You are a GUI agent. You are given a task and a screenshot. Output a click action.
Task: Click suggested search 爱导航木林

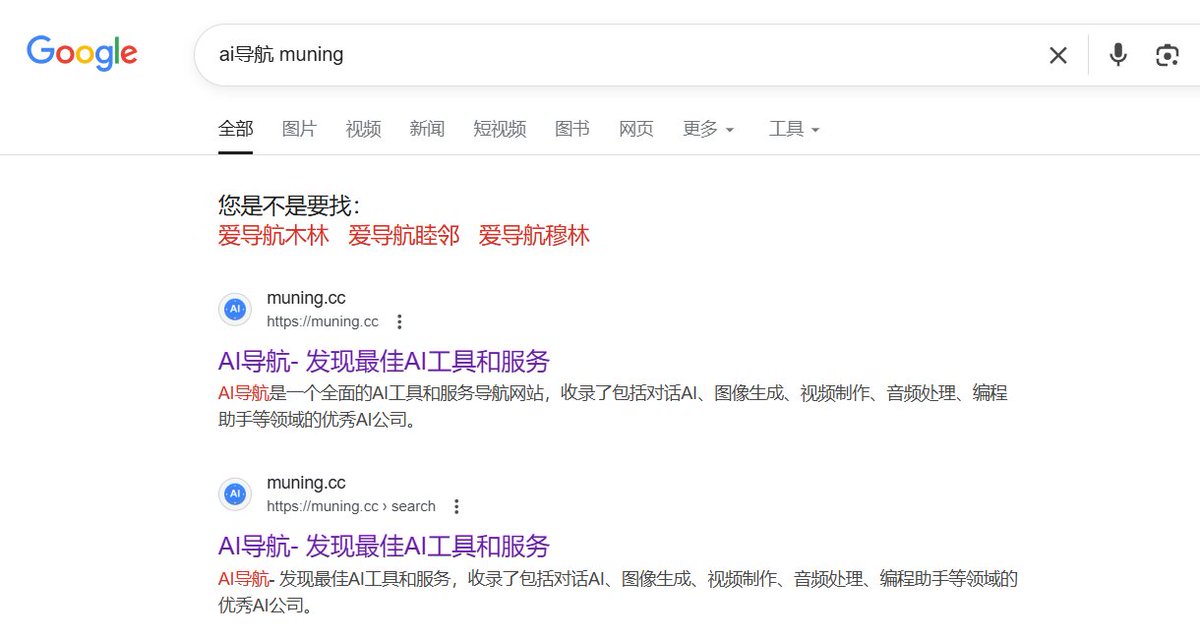(x=274, y=236)
